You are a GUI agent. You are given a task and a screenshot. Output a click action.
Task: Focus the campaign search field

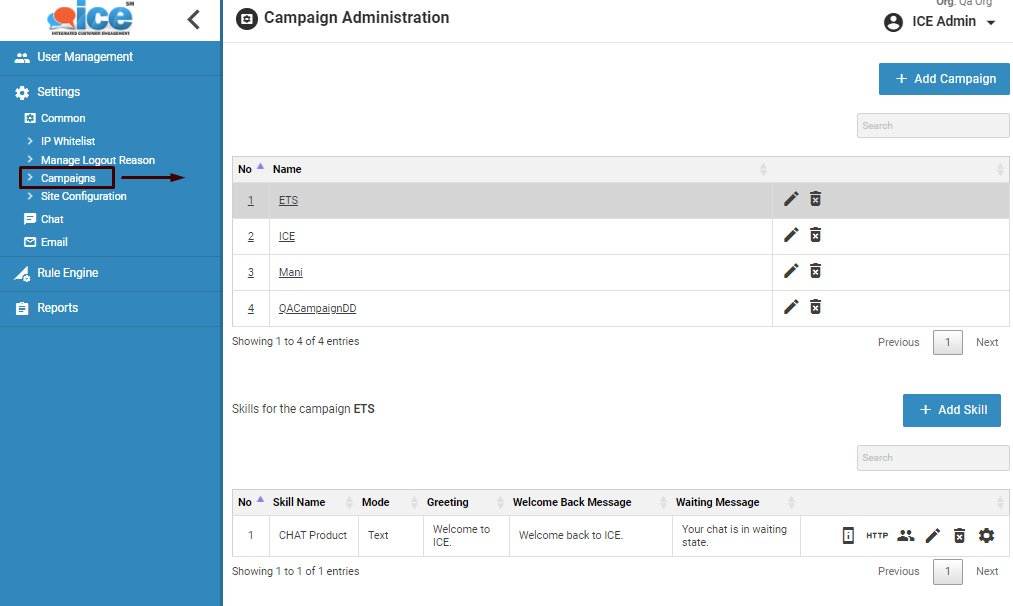[x=932, y=126]
